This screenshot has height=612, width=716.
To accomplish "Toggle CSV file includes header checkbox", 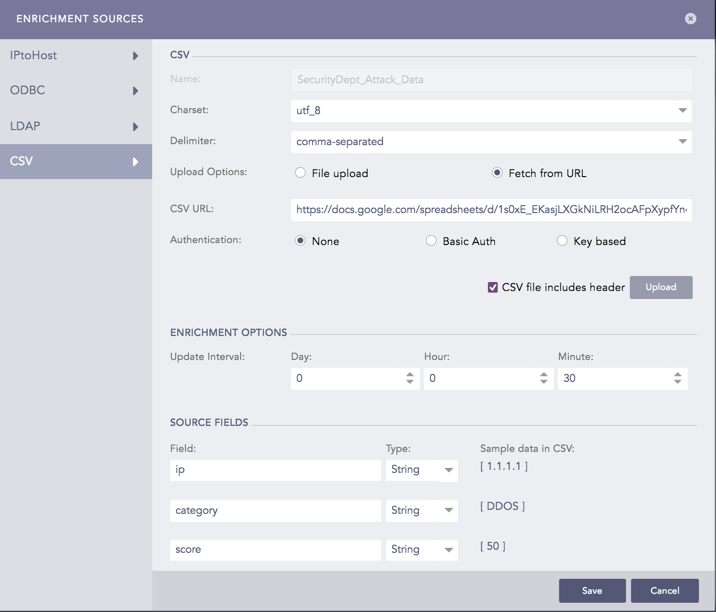I will 492,287.
